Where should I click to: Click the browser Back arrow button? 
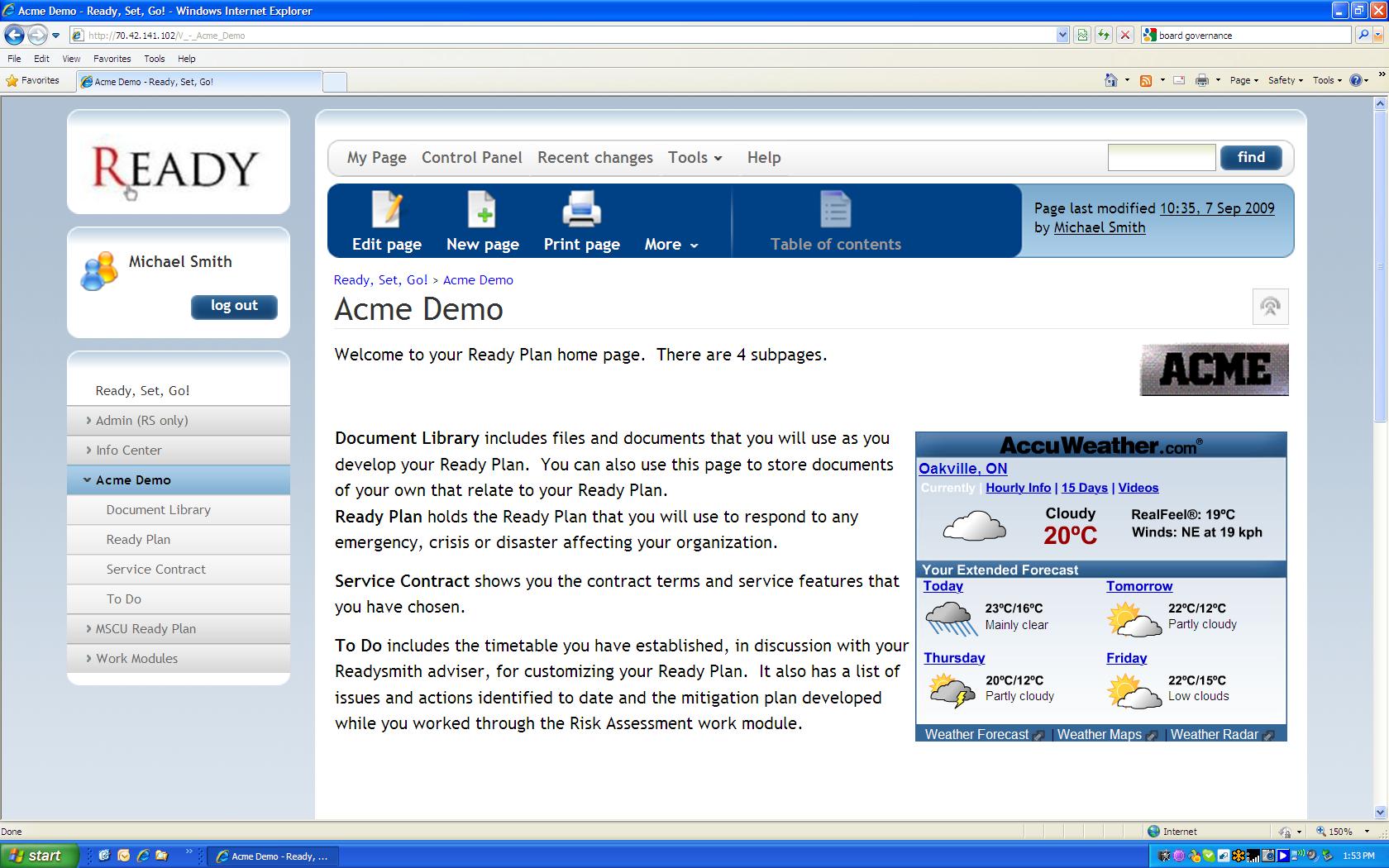click(x=14, y=35)
